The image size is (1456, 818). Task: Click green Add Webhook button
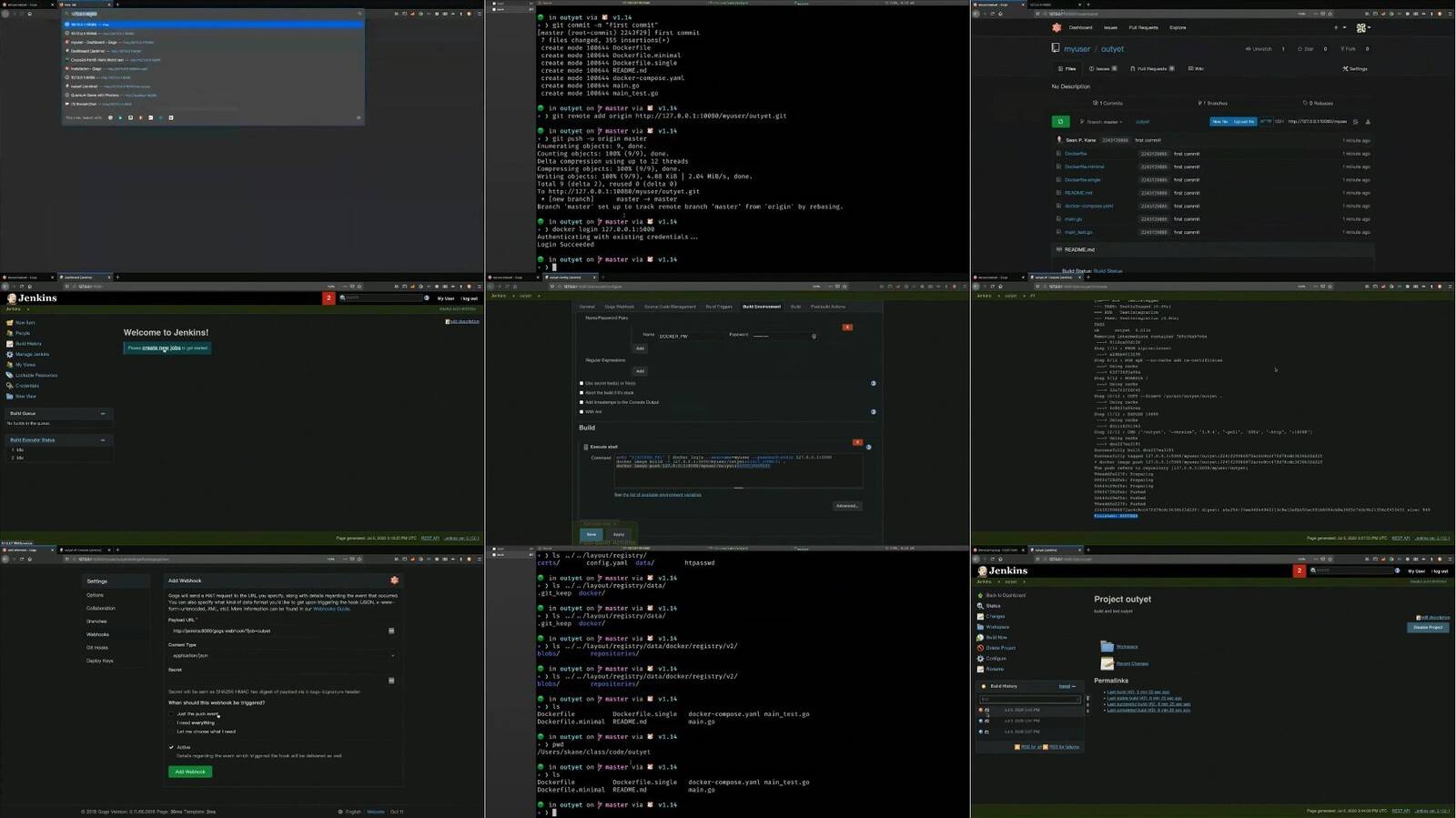click(x=190, y=772)
